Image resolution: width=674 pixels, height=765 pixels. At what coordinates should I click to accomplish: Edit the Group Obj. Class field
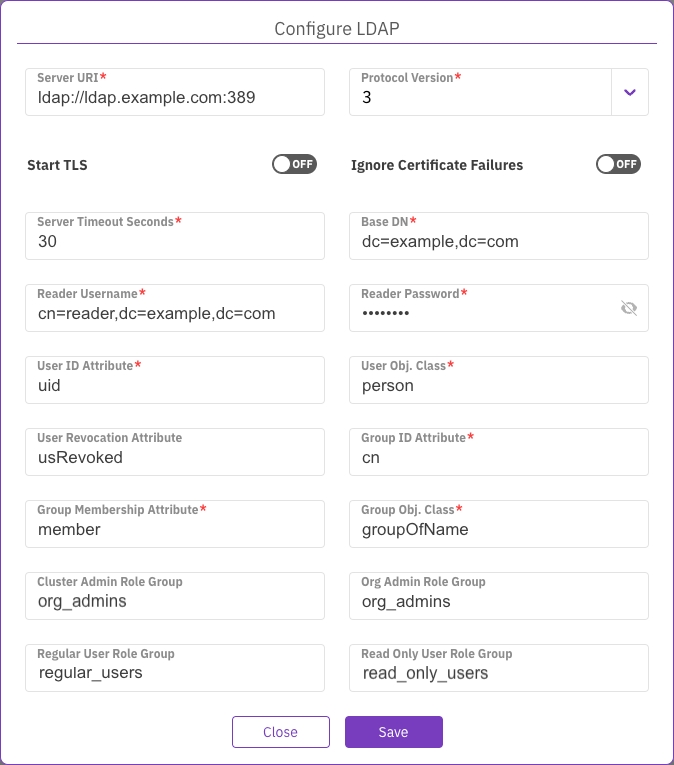tap(498, 530)
